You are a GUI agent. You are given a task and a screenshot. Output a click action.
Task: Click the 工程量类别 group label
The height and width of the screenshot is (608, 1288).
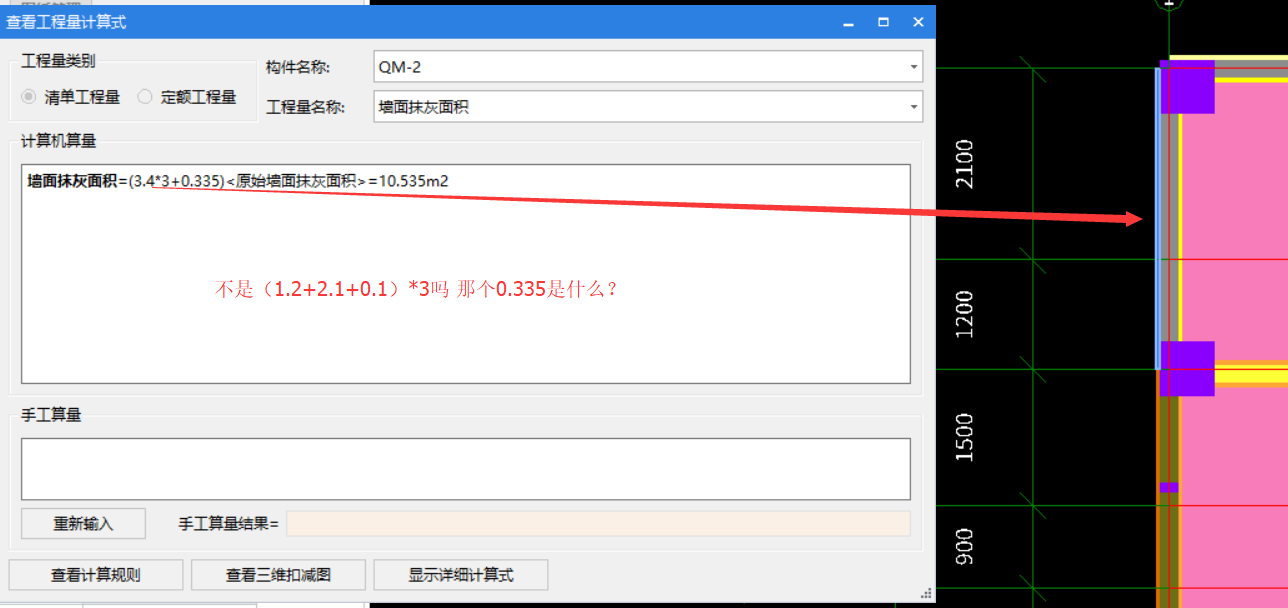coord(59,61)
